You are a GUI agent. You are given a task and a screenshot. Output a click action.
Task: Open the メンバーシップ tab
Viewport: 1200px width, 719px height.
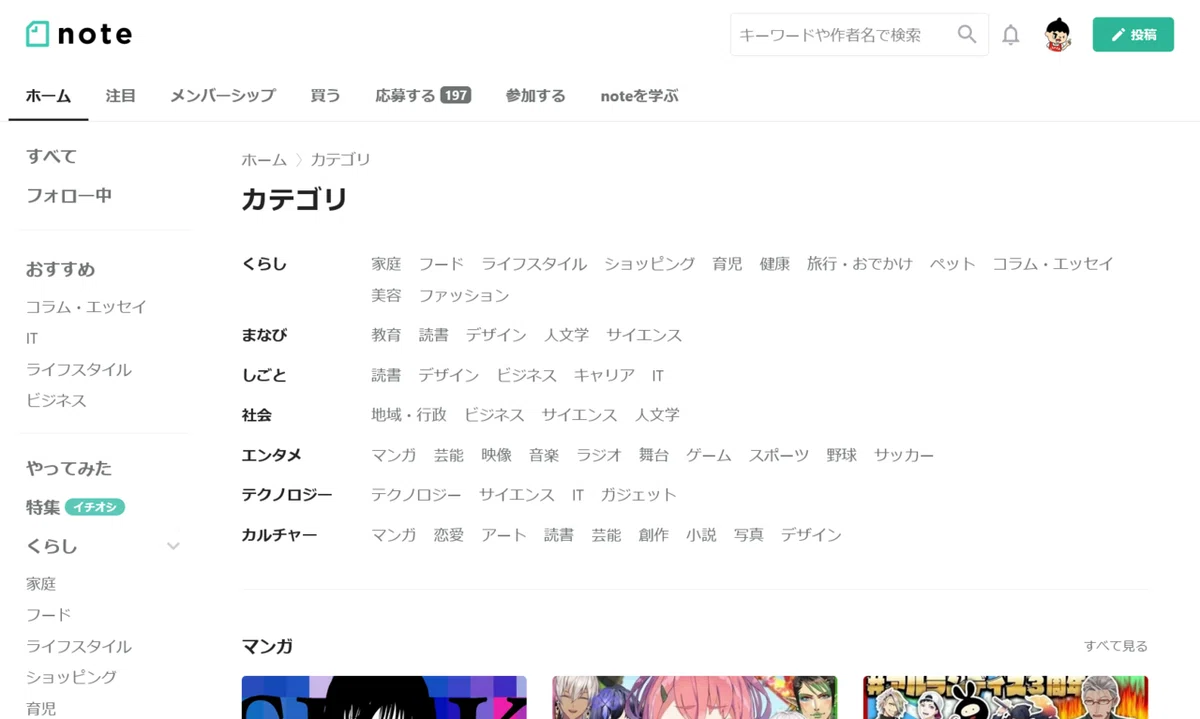pyautogui.click(x=222, y=96)
